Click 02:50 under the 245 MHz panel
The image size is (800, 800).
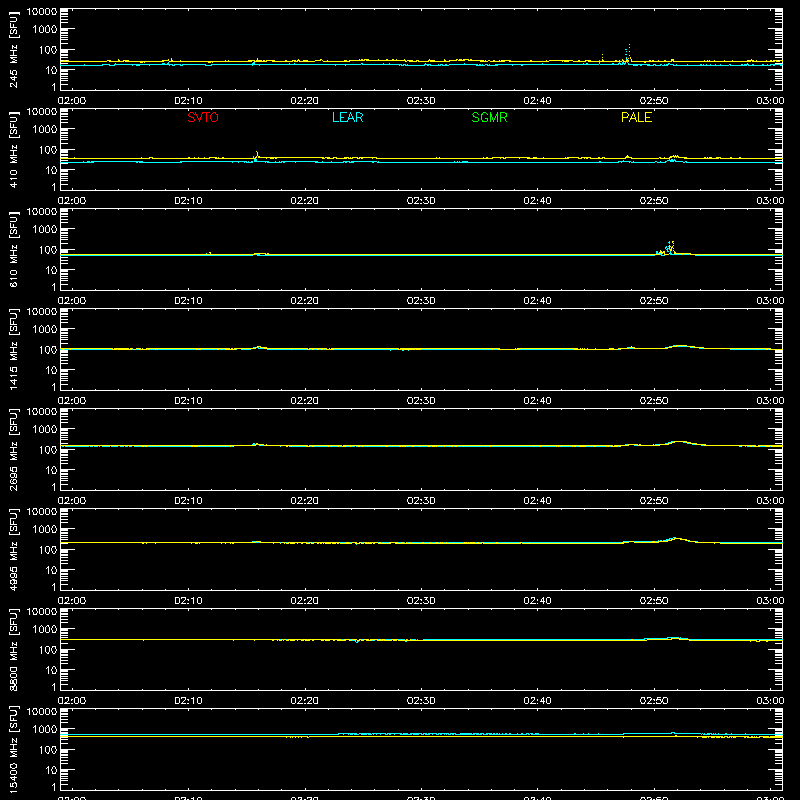click(x=654, y=101)
